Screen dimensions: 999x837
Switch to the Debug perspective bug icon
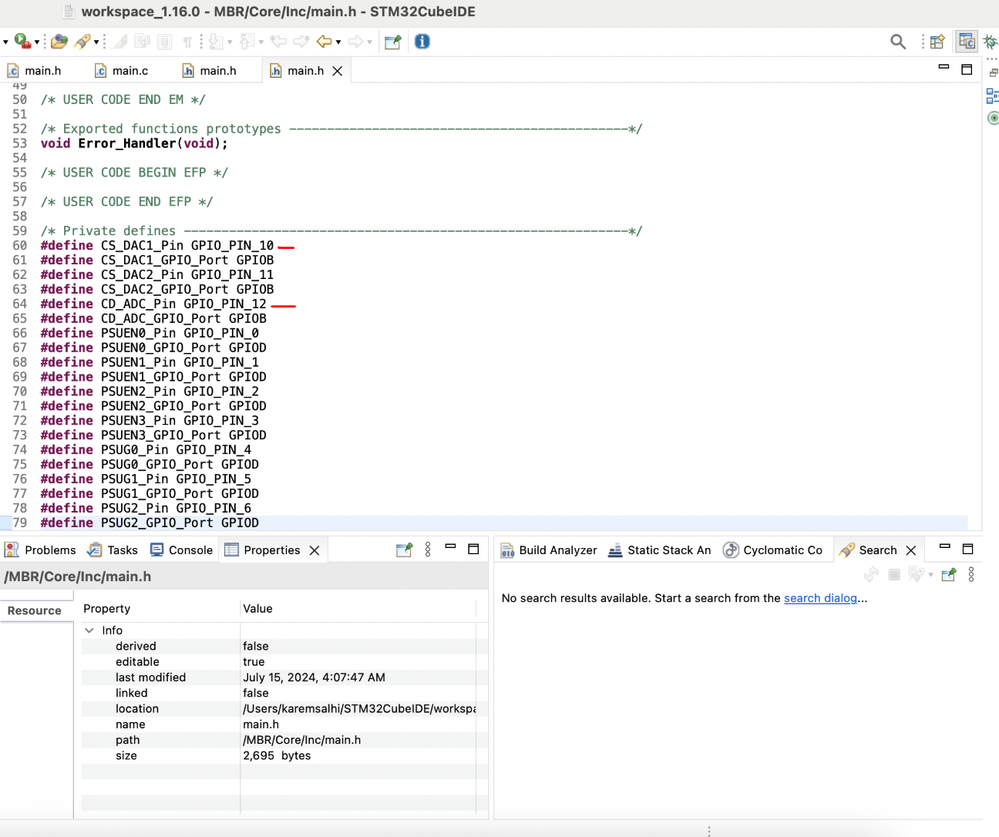pos(990,42)
